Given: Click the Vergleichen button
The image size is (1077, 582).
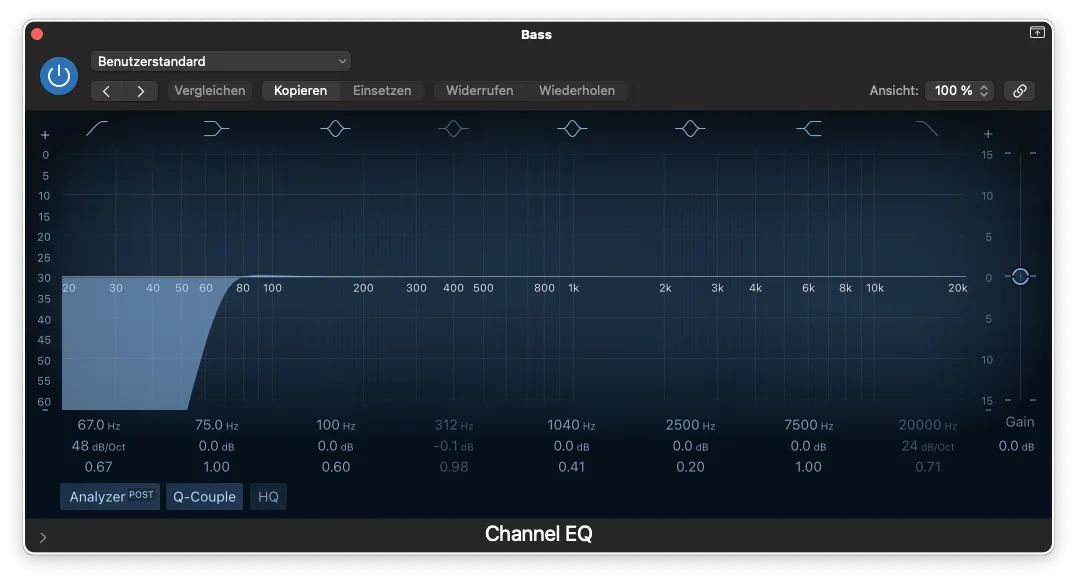Looking at the screenshot, I should tap(210, 91).
